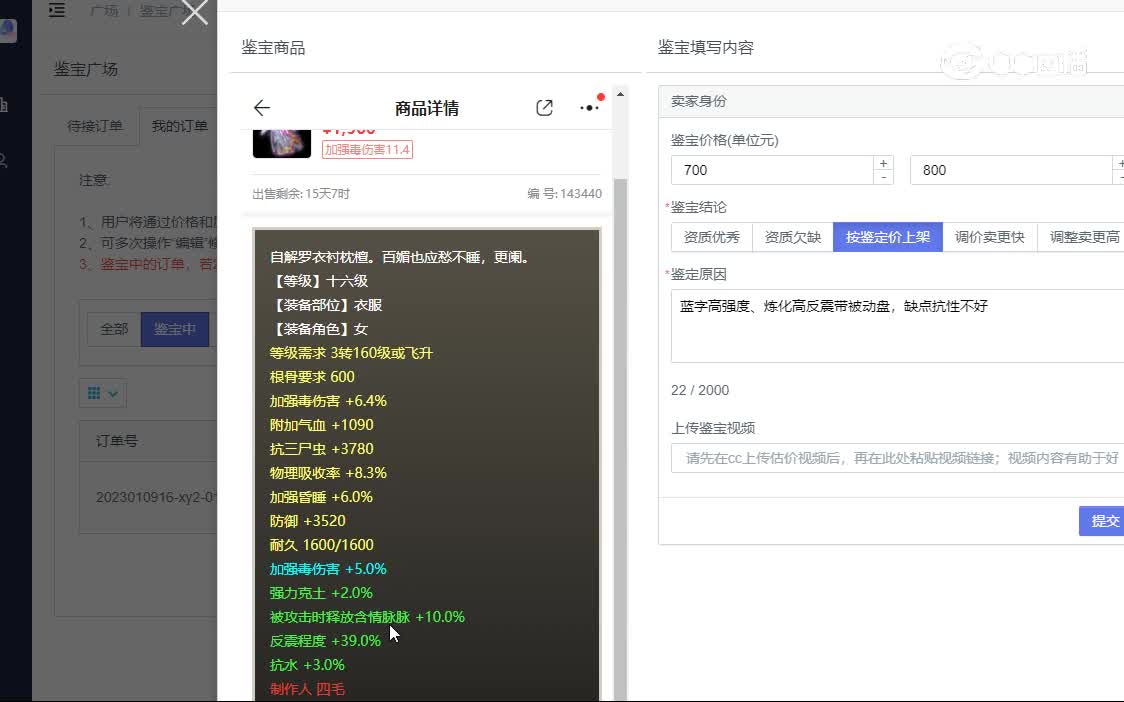Click the 反震程度 +39.0% attribute line
This screenshot has width=1124, height=702.
(325, 641)
